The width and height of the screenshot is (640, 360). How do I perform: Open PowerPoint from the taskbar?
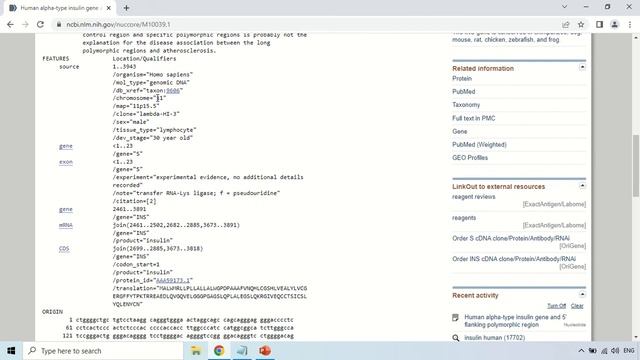(x=265, y=351)
